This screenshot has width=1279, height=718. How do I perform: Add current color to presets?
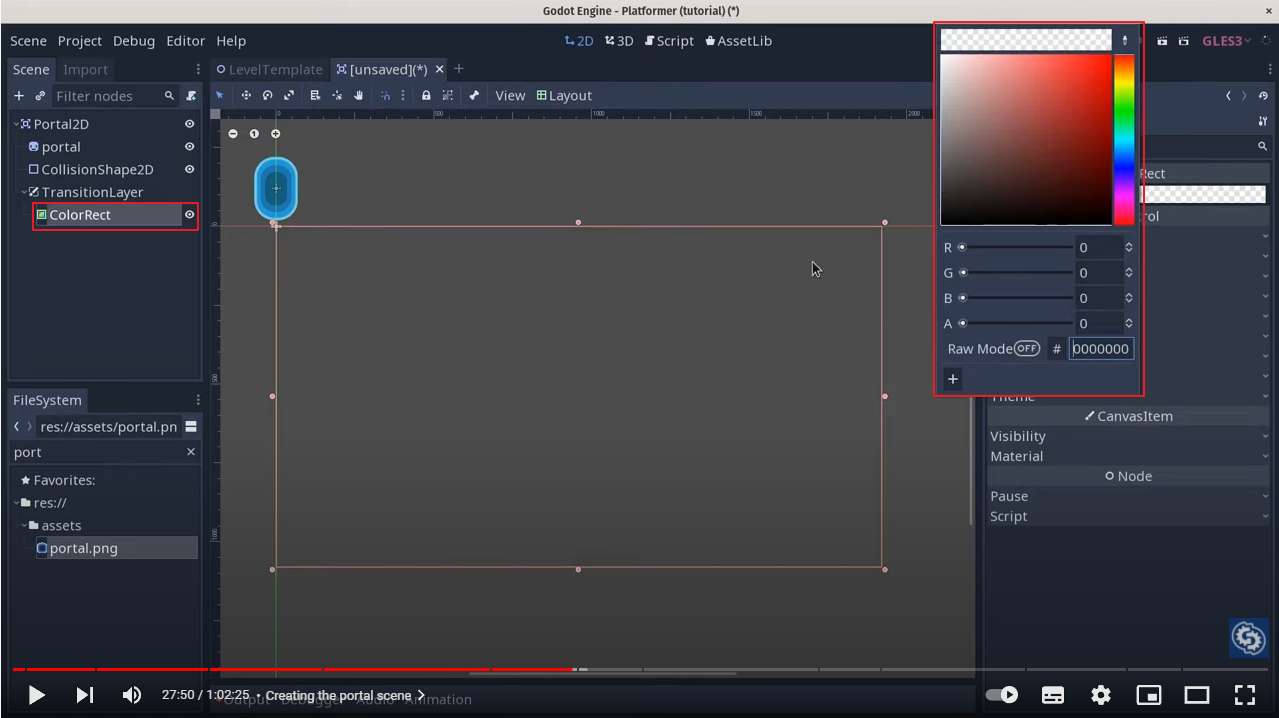(953, 379)
